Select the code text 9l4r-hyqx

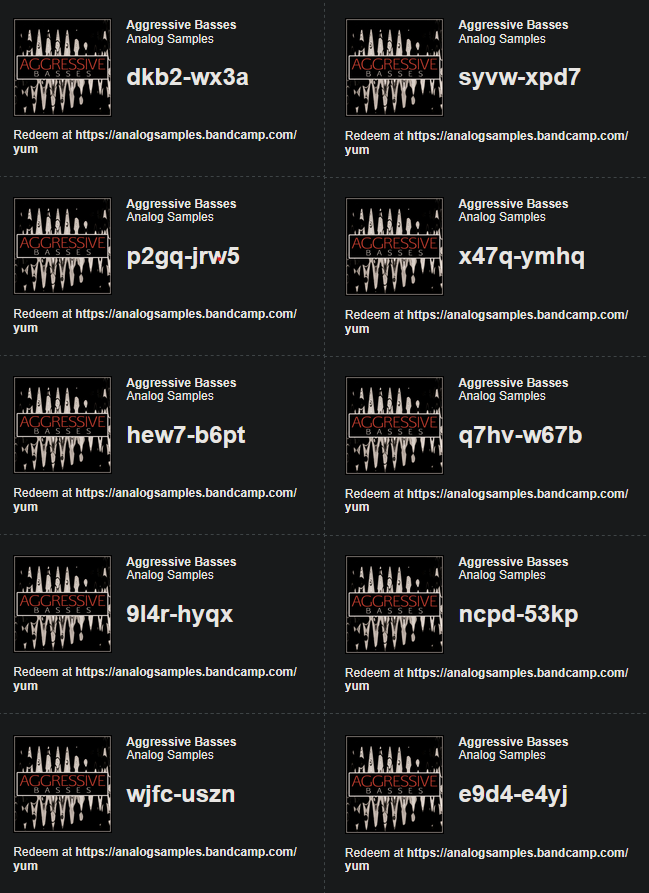[180, 615]
